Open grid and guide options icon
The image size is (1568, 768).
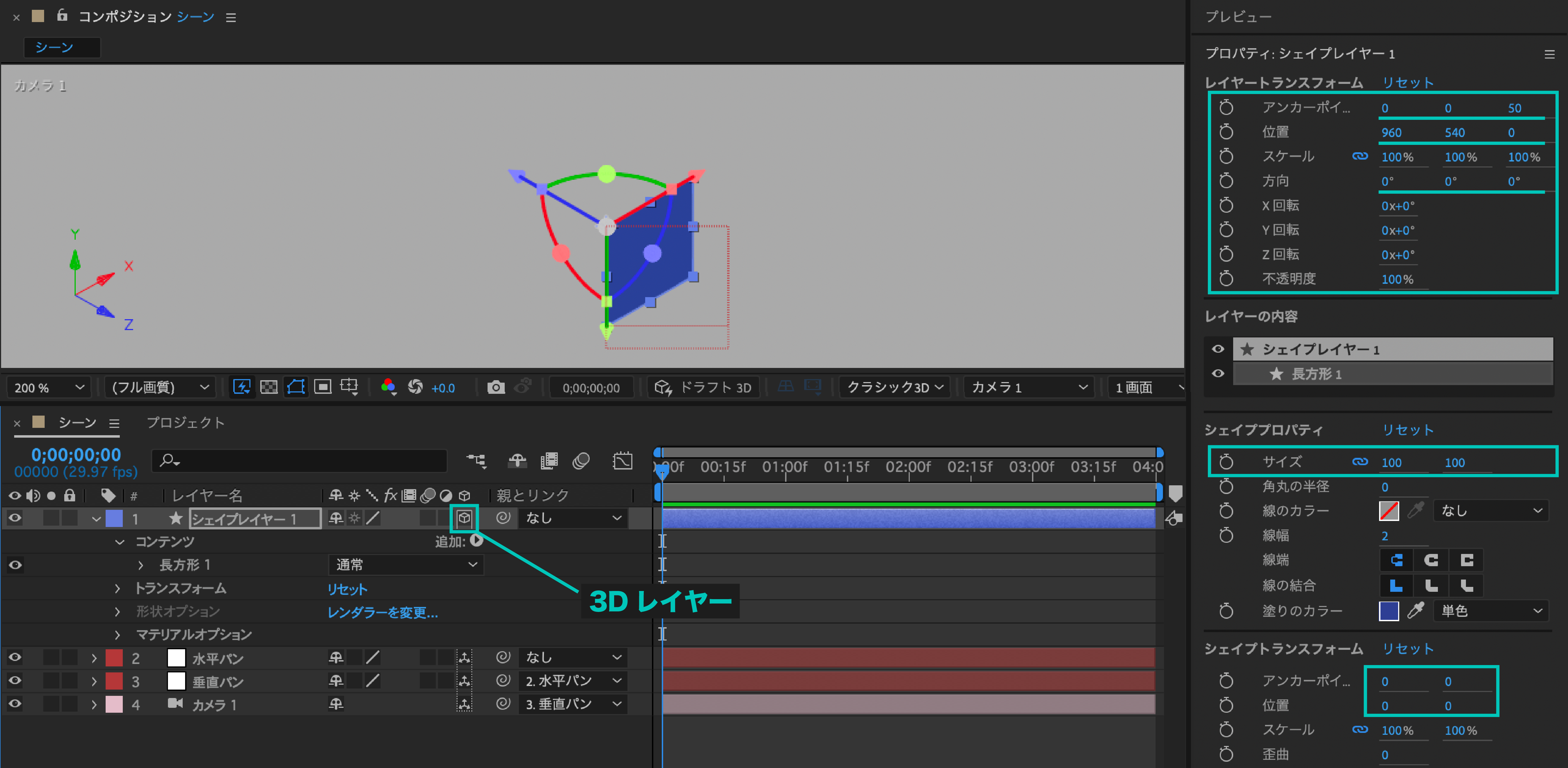pyautogui.click(x=349, y=387)
